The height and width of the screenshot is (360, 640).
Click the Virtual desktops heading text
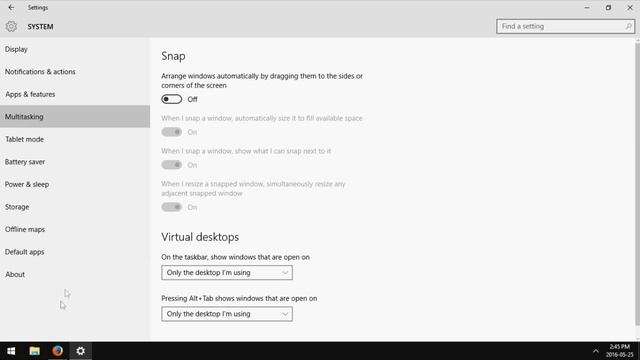[x=200, y=237]
